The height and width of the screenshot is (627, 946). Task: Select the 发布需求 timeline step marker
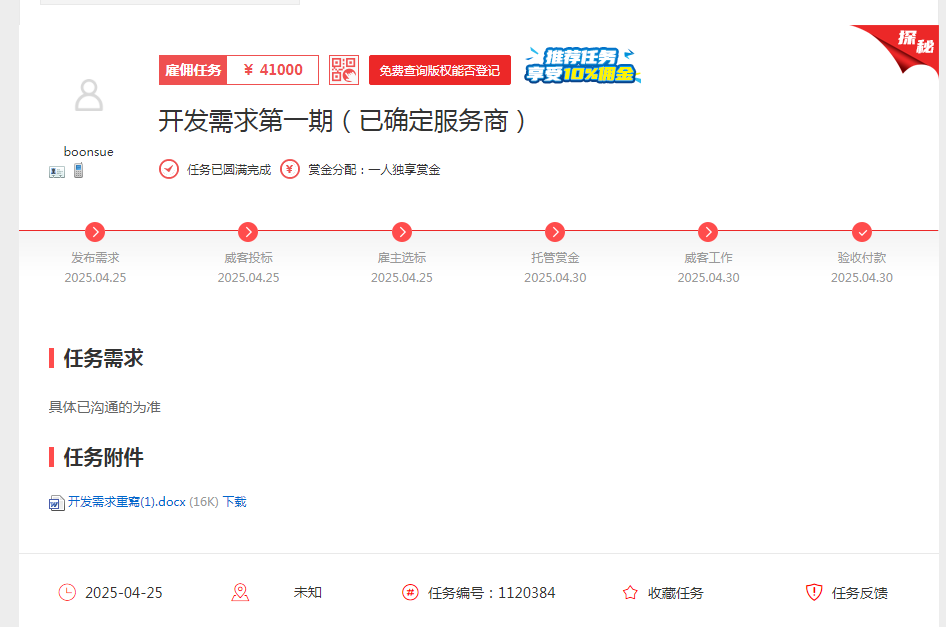point(95,232)
